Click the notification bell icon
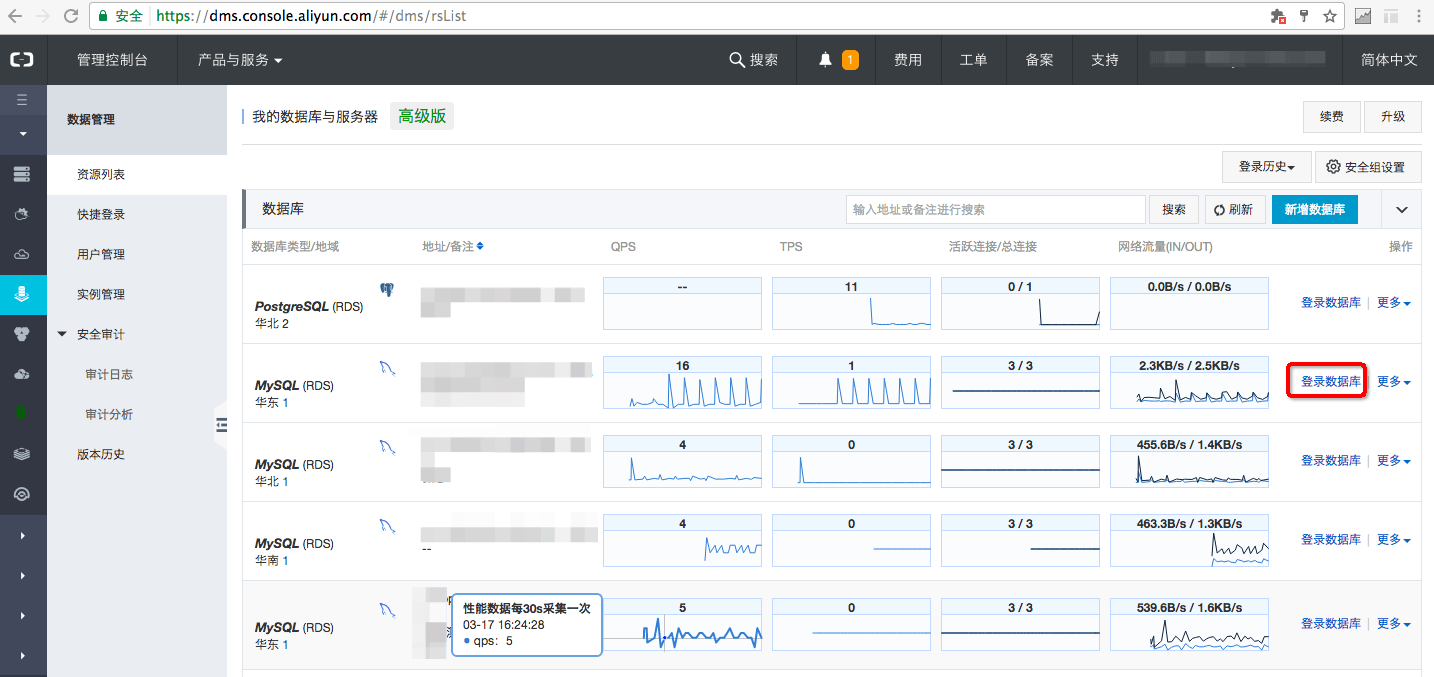The width and height of the screenshot is (1434, 677). click(825, 60)
